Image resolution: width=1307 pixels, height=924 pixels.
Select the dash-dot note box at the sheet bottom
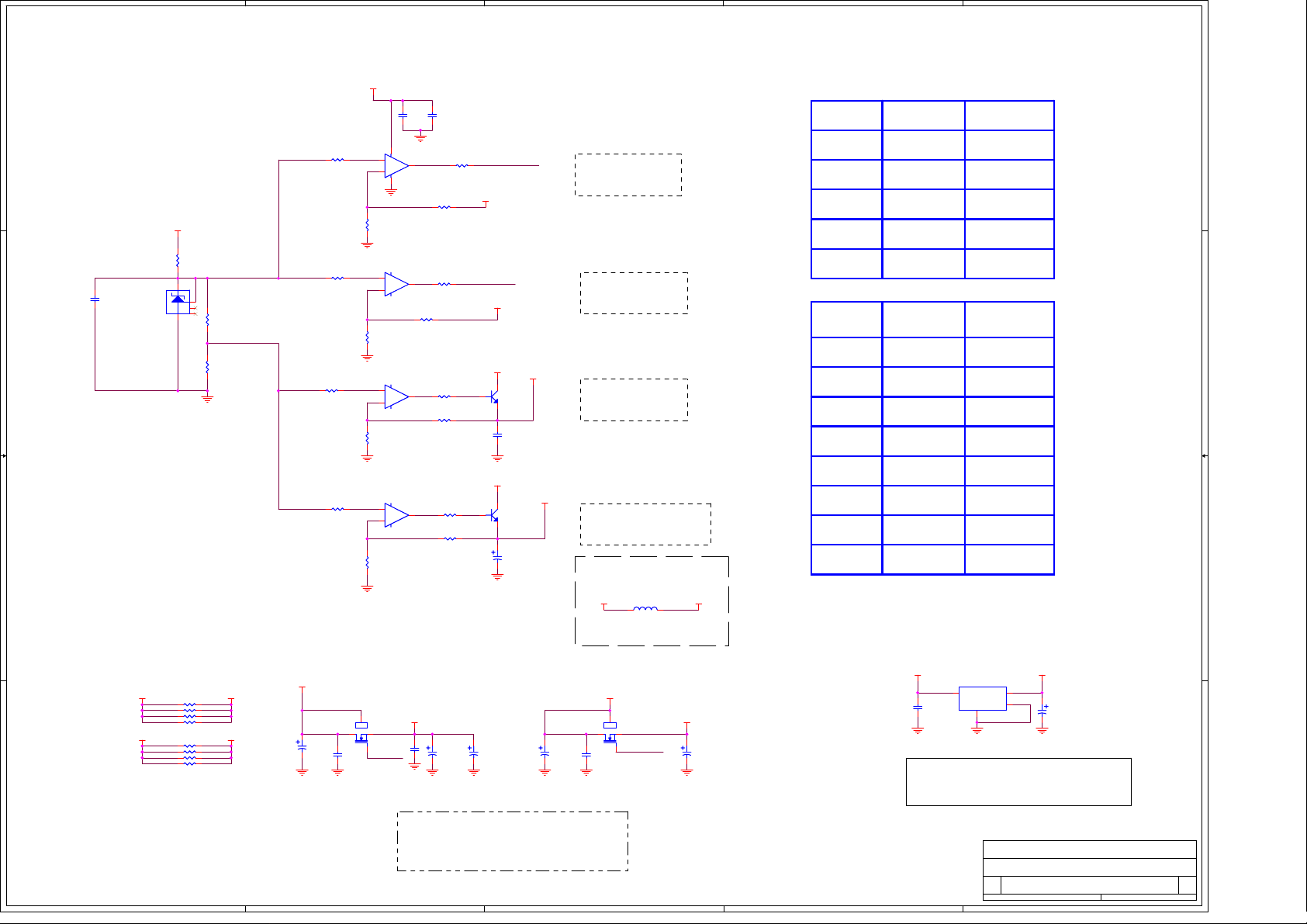[513, 842]
